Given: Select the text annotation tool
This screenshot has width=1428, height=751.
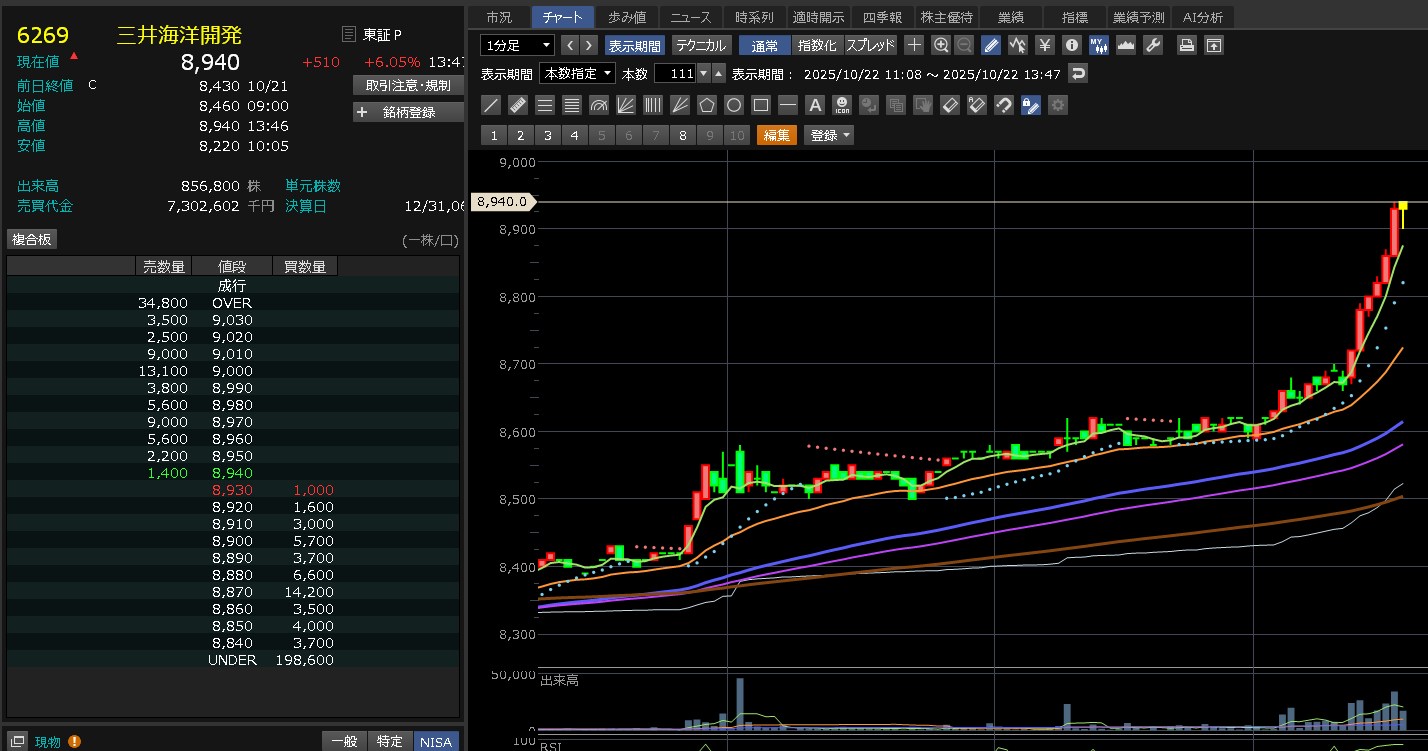Looking at the screenshot, I should point(815,105).
